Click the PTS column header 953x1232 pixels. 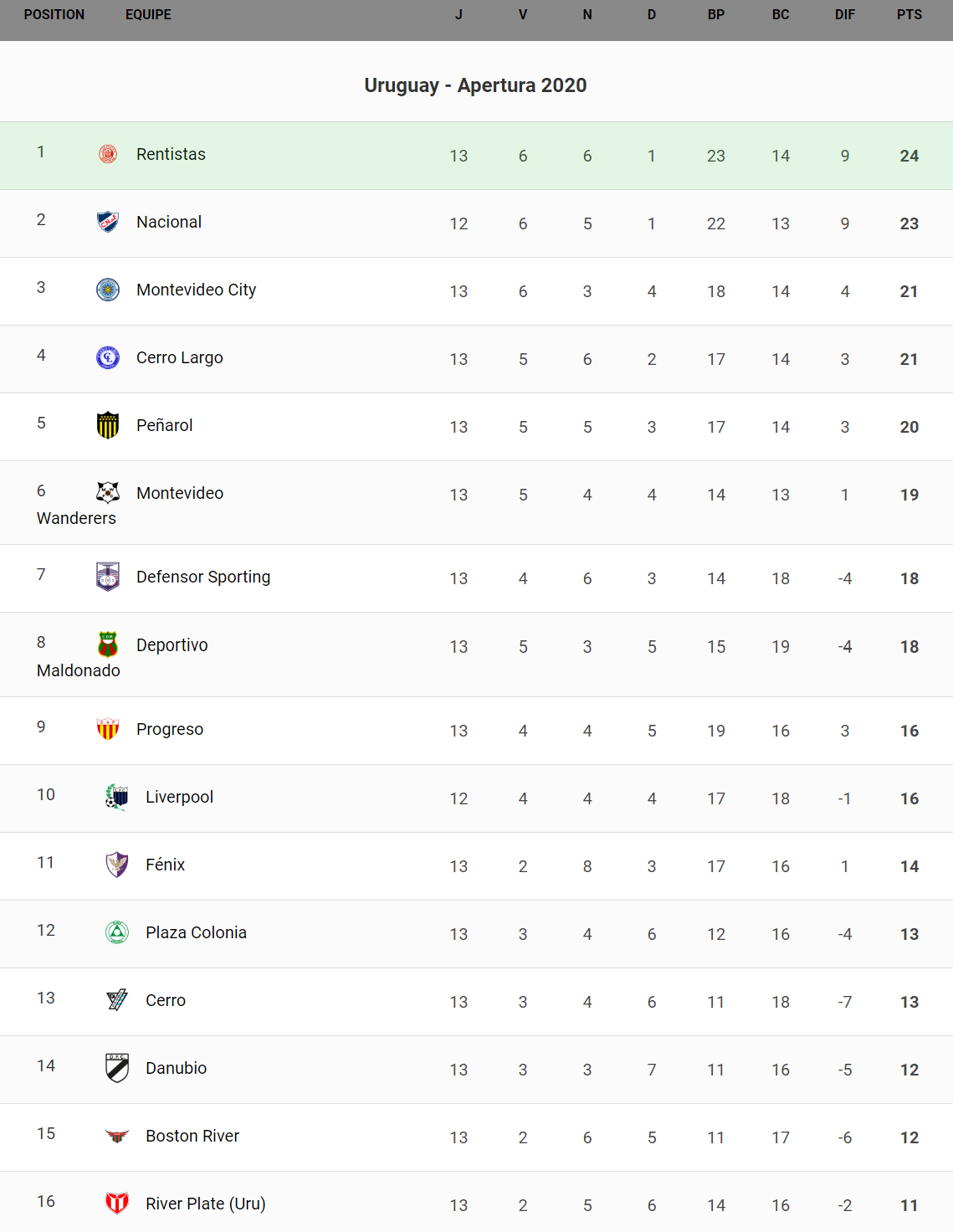point(909,15)
